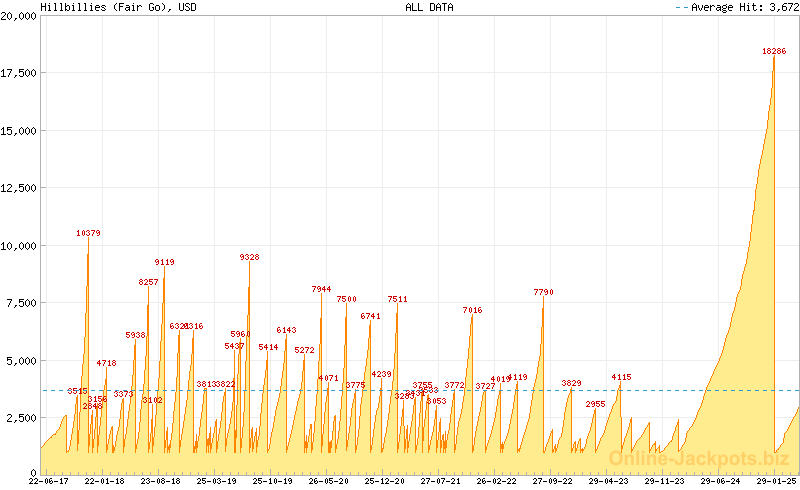Select the 25-10-19 x-axis date
This screenshot has width=800, height=490.
click(272, 481)
